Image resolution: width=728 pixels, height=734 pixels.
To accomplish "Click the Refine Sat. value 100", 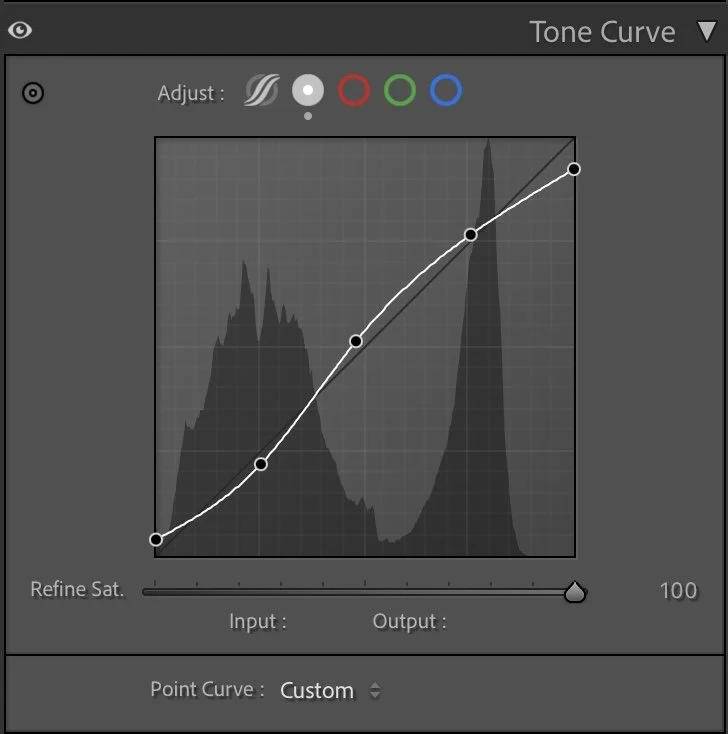I will point(678,591).
